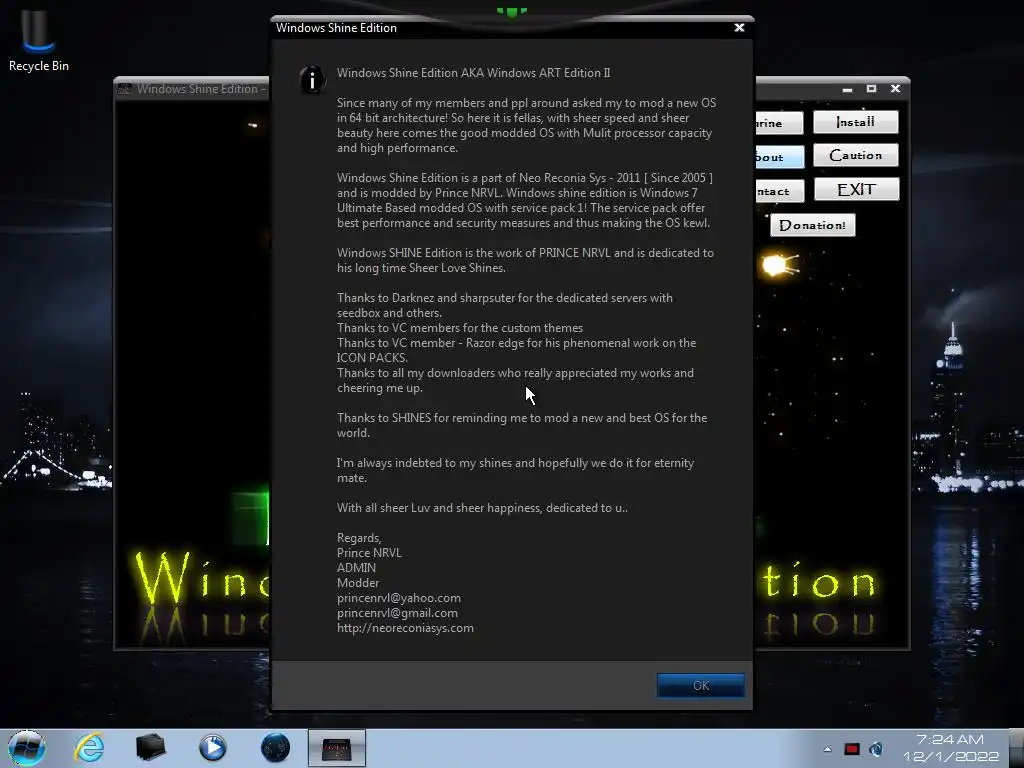Open the globe icon on the taskbar
This screenshot has width=1024, height=768.
click(x=275, y=748)
